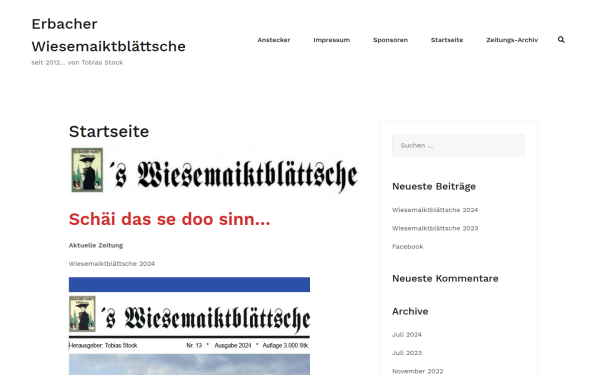Open the Juli 2023 archive

tap(407, 353)
